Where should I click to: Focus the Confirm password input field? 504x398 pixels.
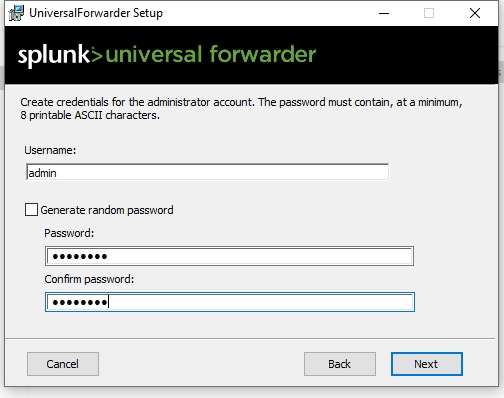coord(230,302)
